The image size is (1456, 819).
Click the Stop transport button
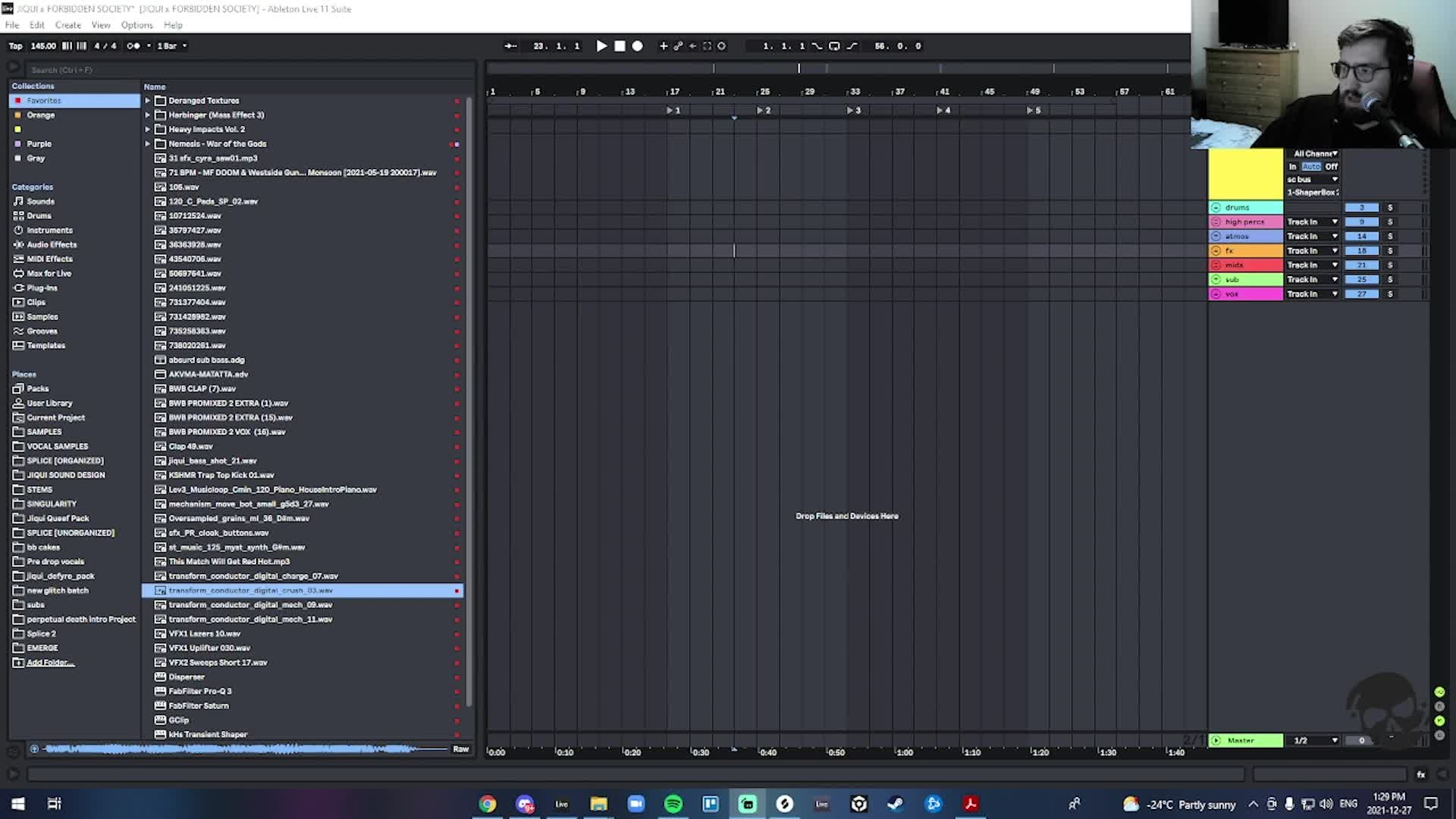tap(620, 46)
